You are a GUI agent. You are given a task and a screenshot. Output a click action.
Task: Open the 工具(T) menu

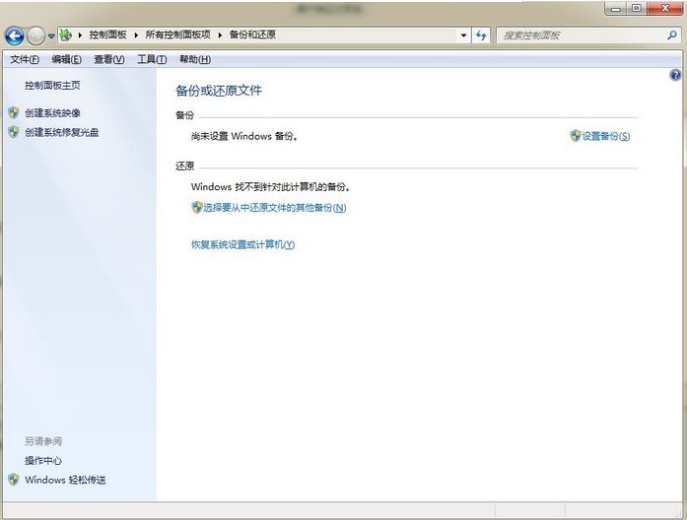152,59
